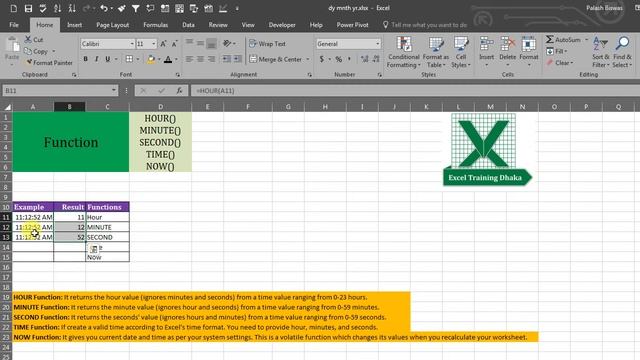
Task: Switch to the Data tab
Action: pos(188,25)
